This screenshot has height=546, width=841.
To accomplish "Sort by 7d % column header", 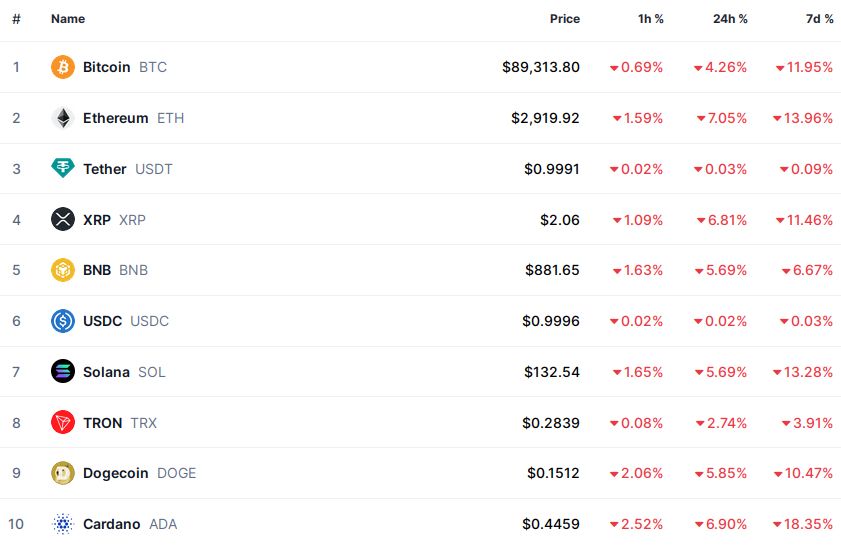I will [x=819, y=19].
